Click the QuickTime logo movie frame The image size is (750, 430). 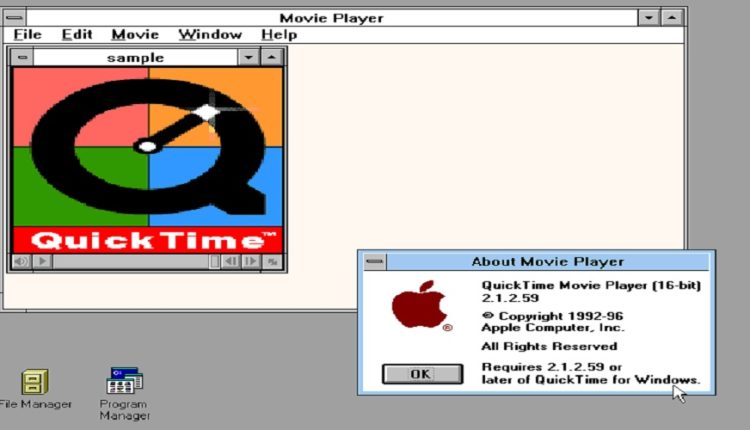tap(148, 160)
